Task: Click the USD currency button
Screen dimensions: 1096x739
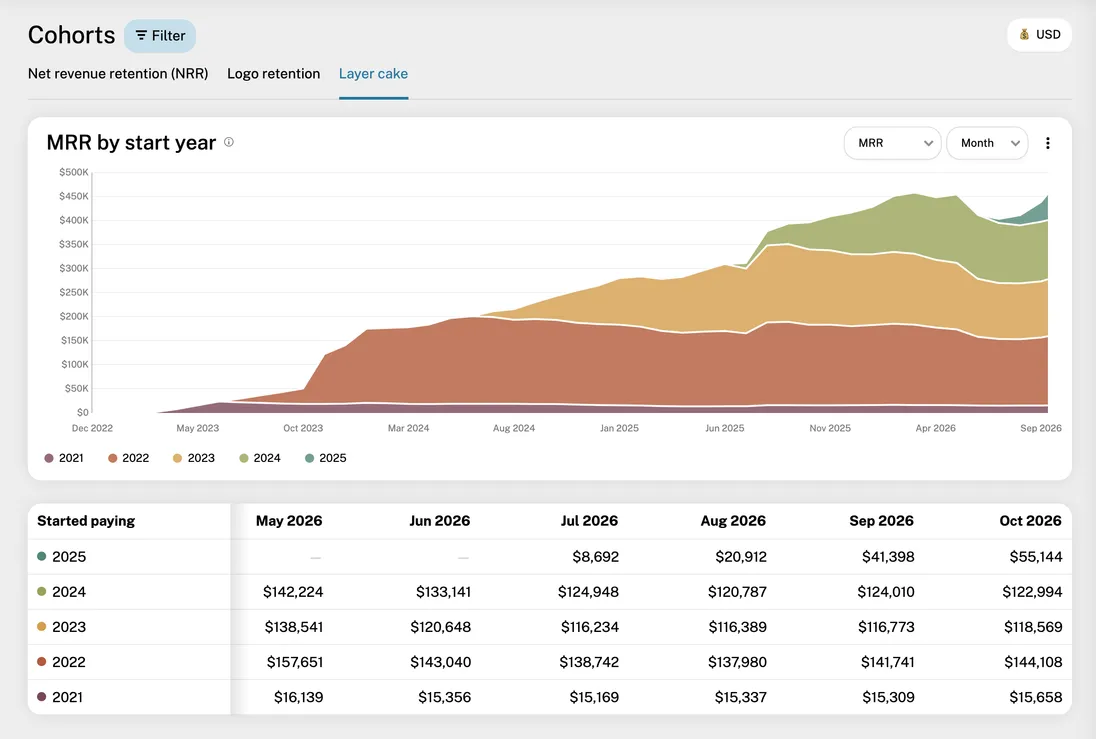Action: pyautogui.click(x=1039, y=34)
